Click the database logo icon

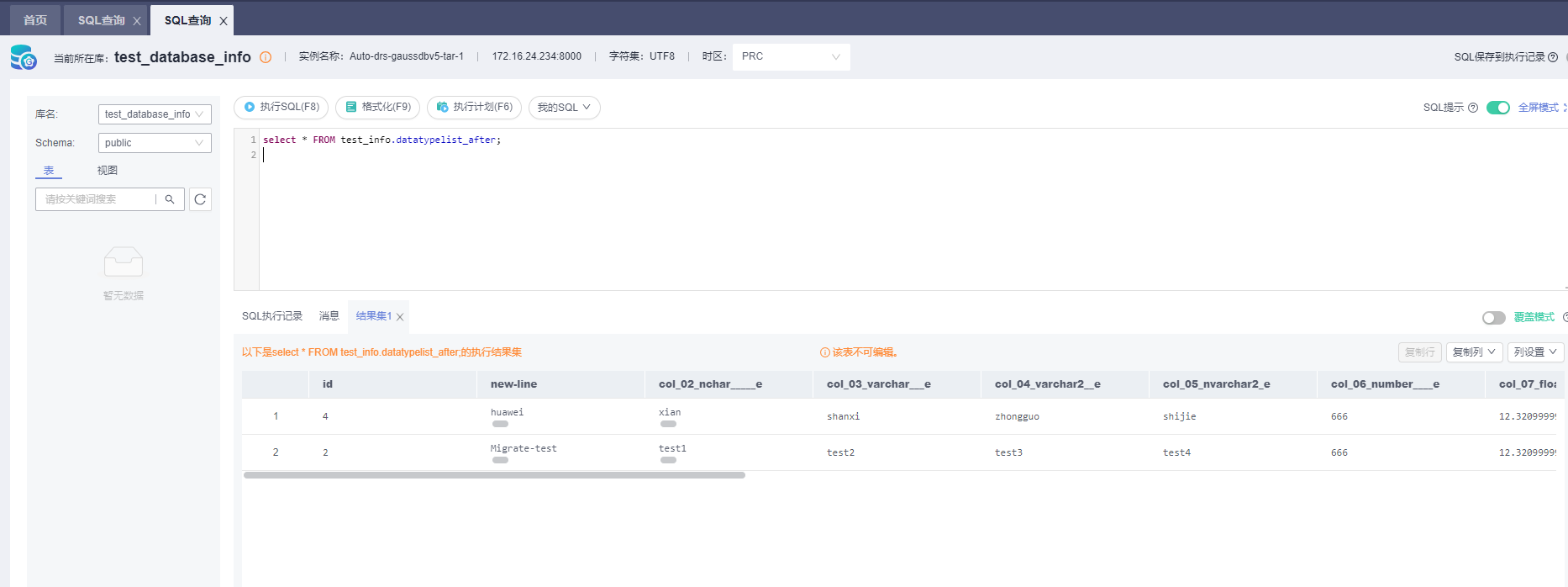click(x=24, y=57)
